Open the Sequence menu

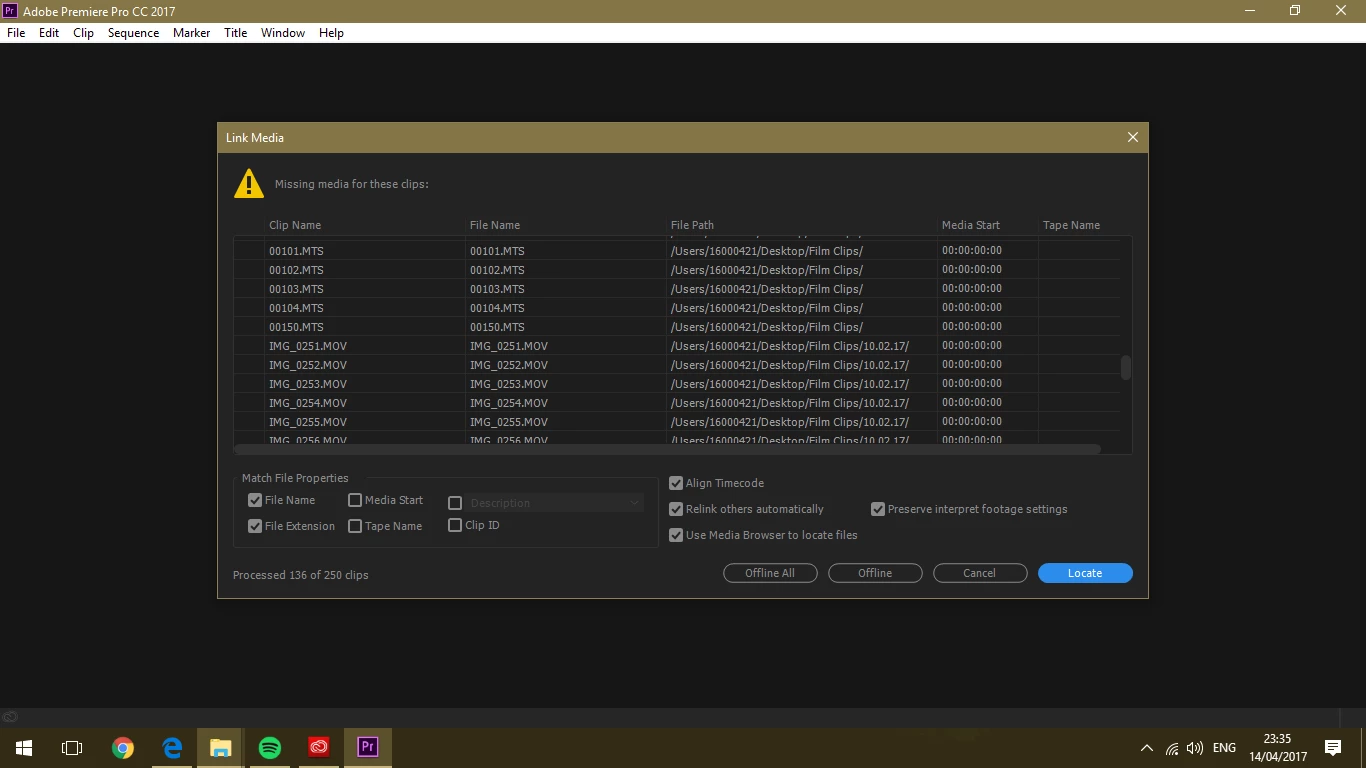click(133, 33)
